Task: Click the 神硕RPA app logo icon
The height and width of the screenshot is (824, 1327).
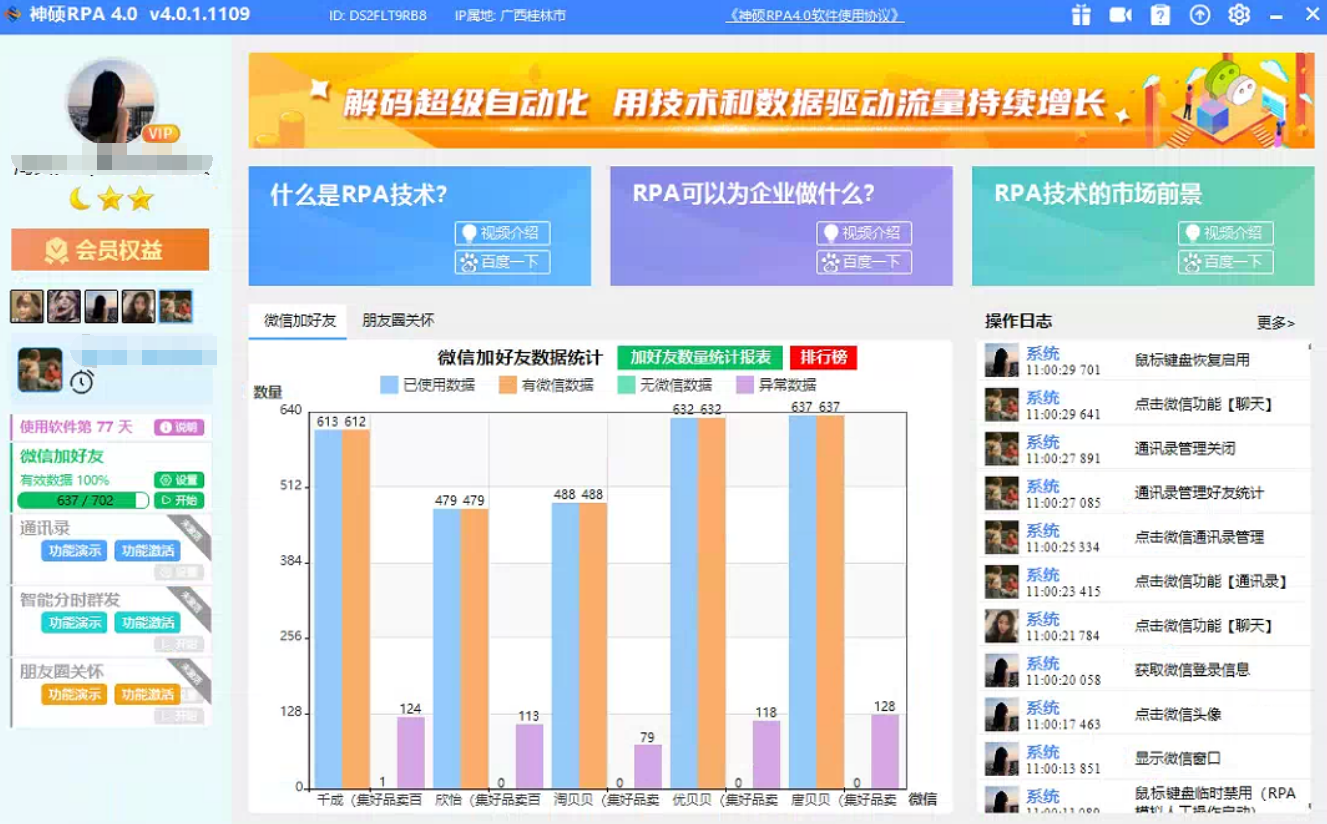Action: [x=12, y=14]
